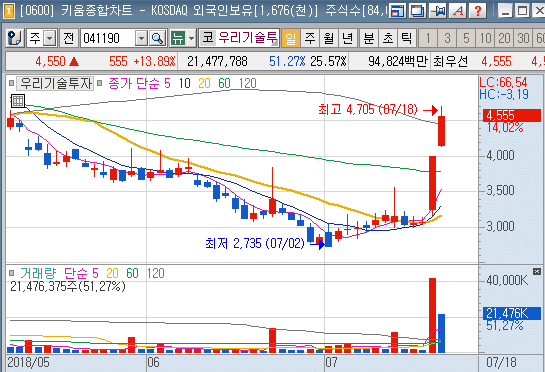This screenshot has width=545, height=372.
Task: Click the 2018/05 date label on axis
Action: click(x=28, y=363)
